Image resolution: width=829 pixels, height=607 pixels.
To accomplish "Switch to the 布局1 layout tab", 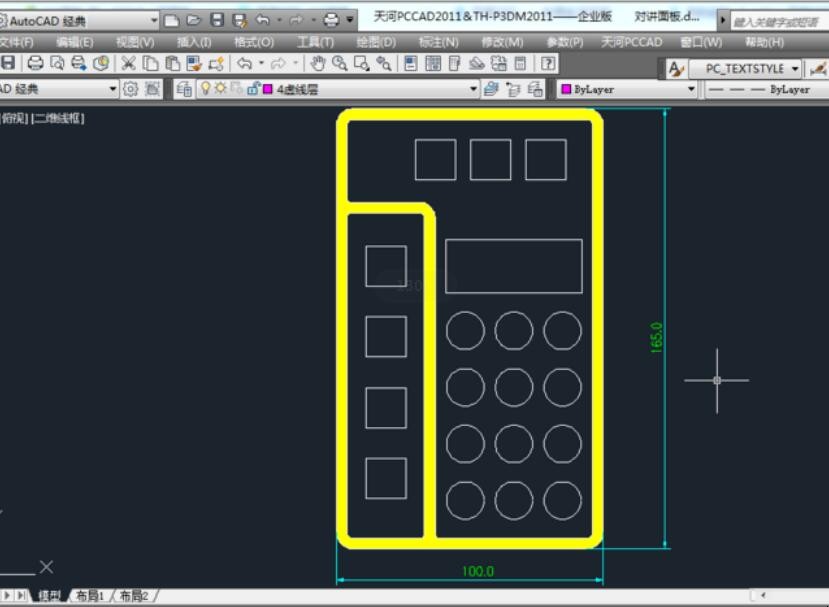I will pos(90,596).
